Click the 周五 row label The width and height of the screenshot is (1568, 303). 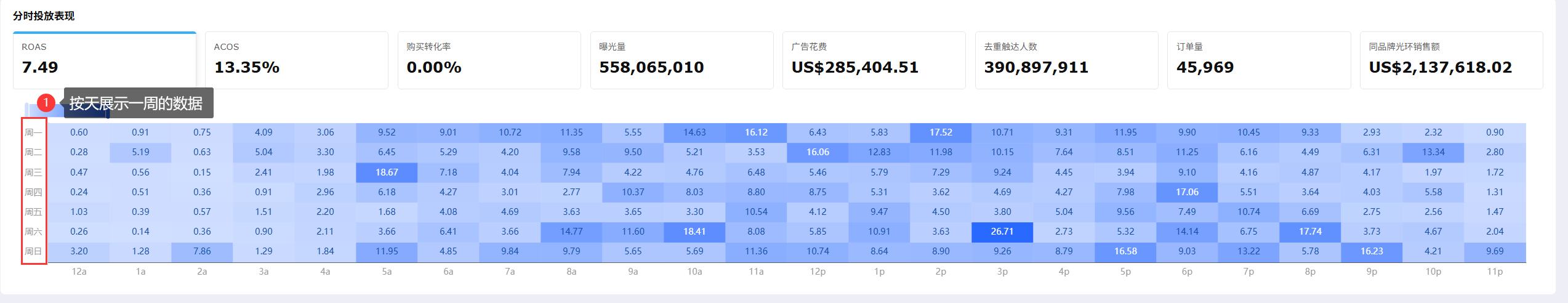click(33, 212)
